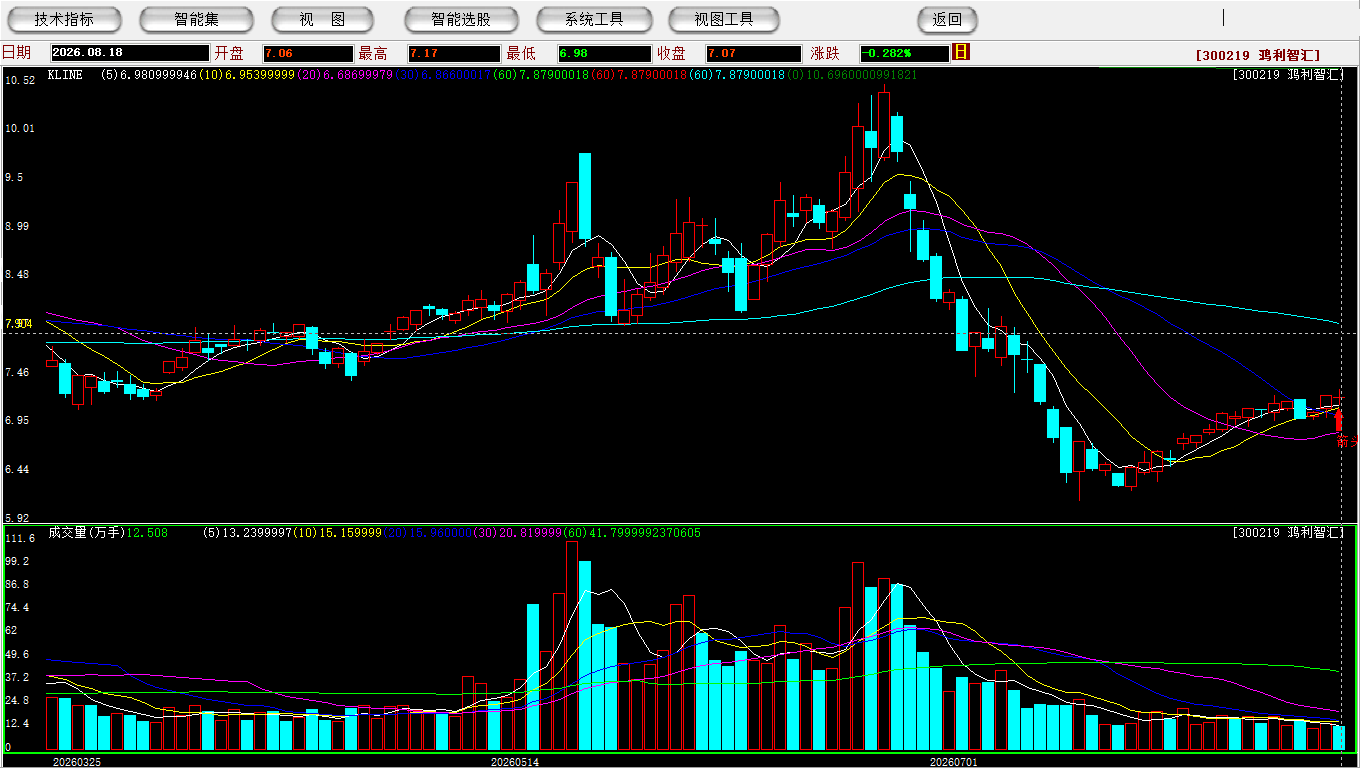Click the magenta (30) average in volume legend
Image resolution: width=1360 pixels, height=768 pixels.
[x=519, y=533]
